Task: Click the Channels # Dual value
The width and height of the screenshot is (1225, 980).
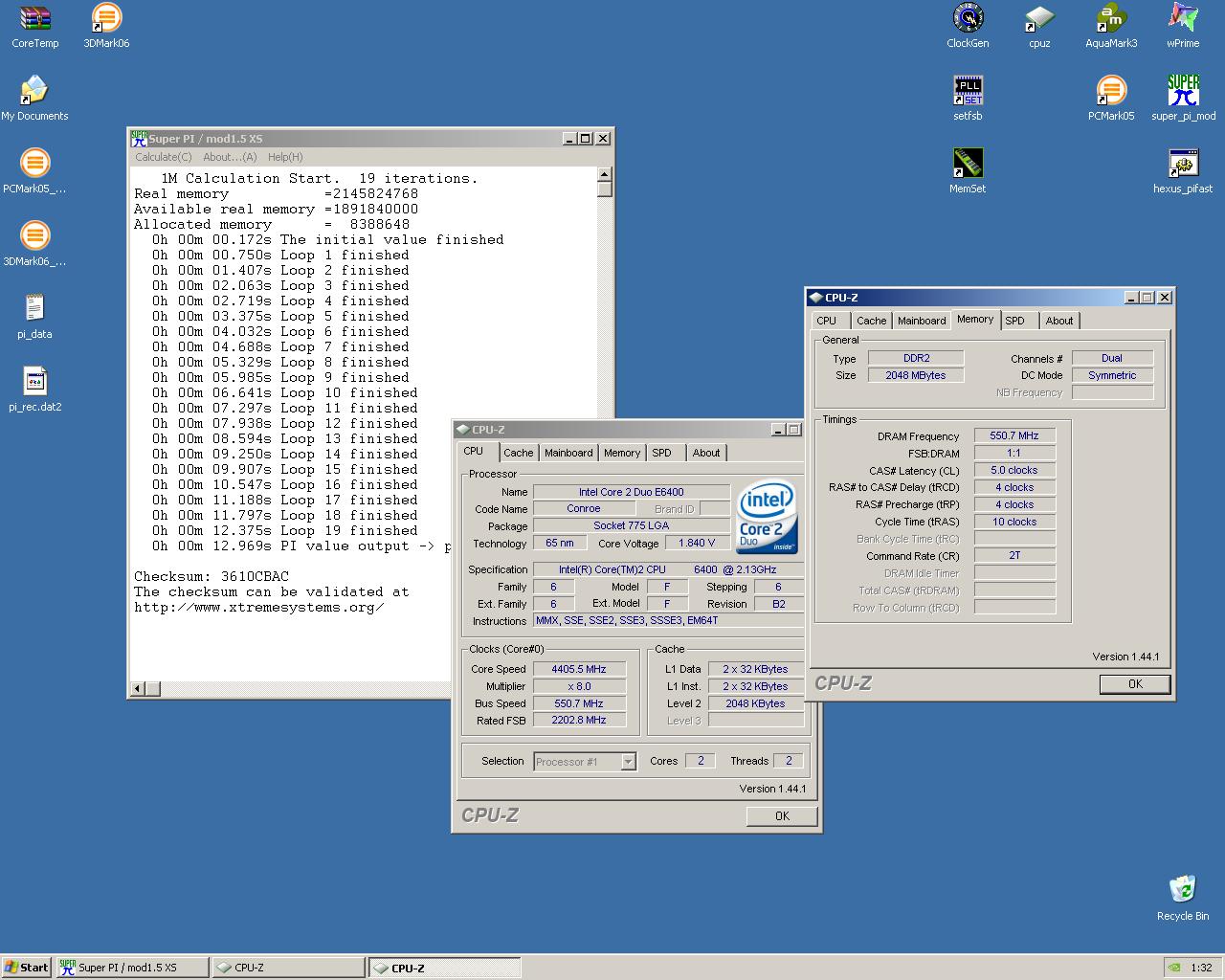Action: tap(1112, 358)
